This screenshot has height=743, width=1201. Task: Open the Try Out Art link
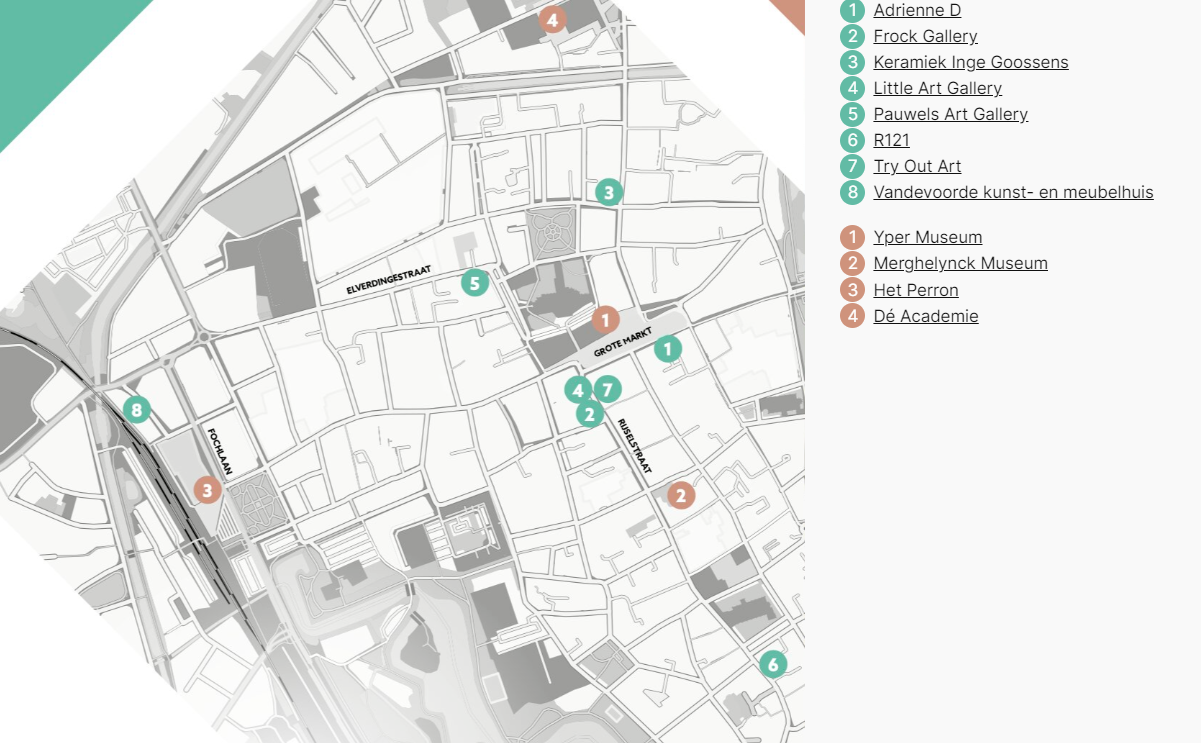[x=917, y=166]
